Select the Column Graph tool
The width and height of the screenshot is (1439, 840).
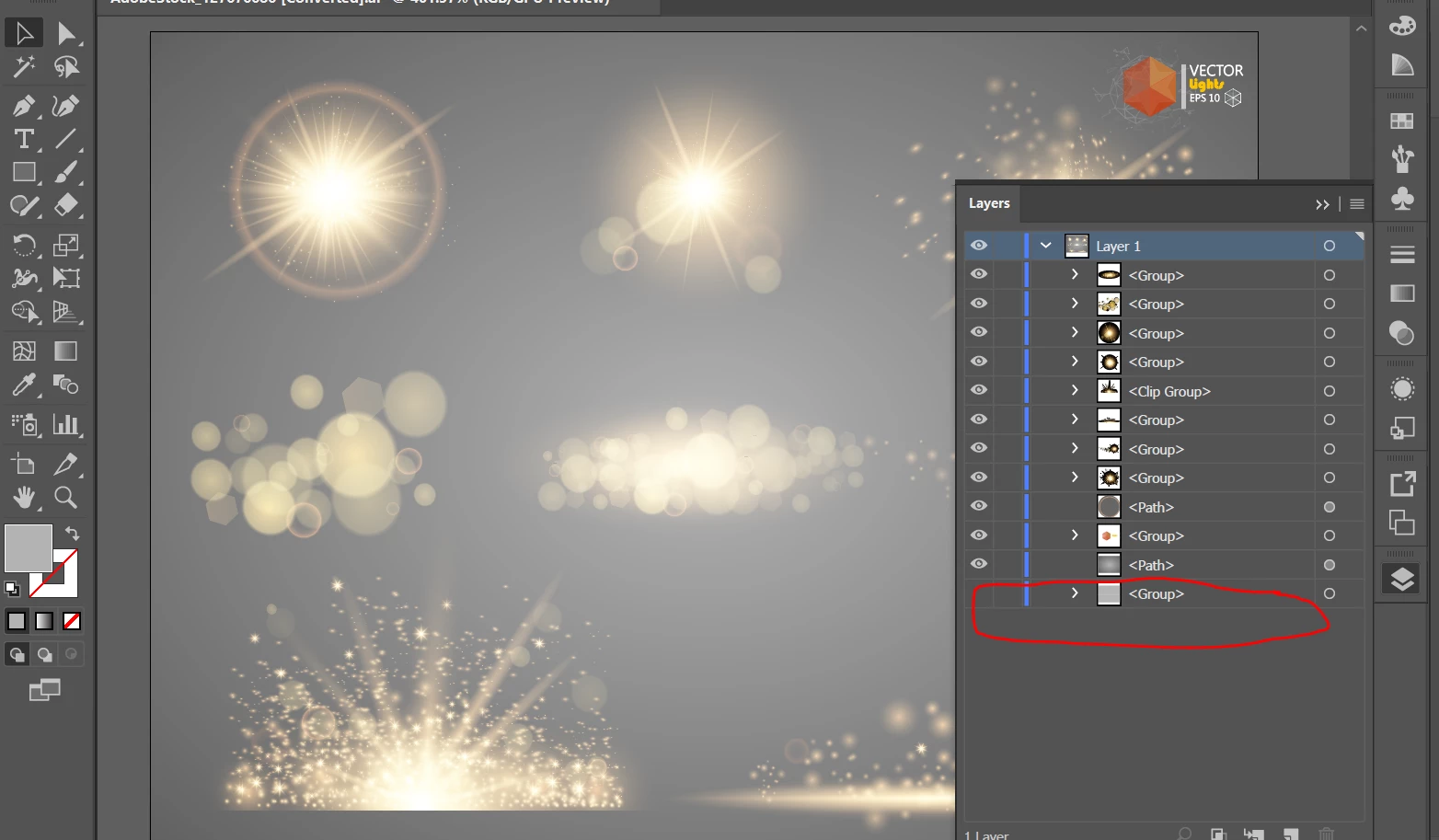(66, 424)
